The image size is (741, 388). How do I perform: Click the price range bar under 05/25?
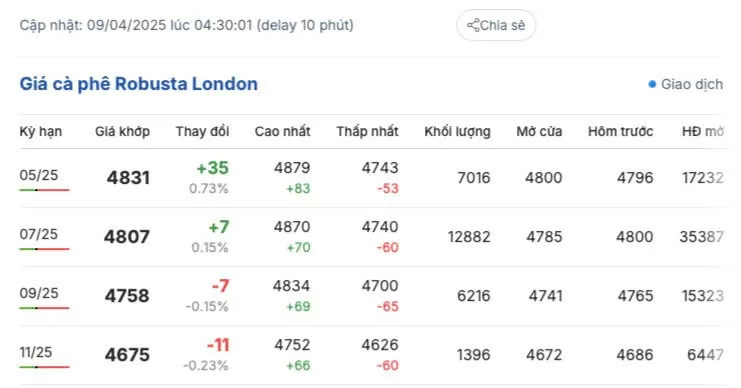coord(44,190)
